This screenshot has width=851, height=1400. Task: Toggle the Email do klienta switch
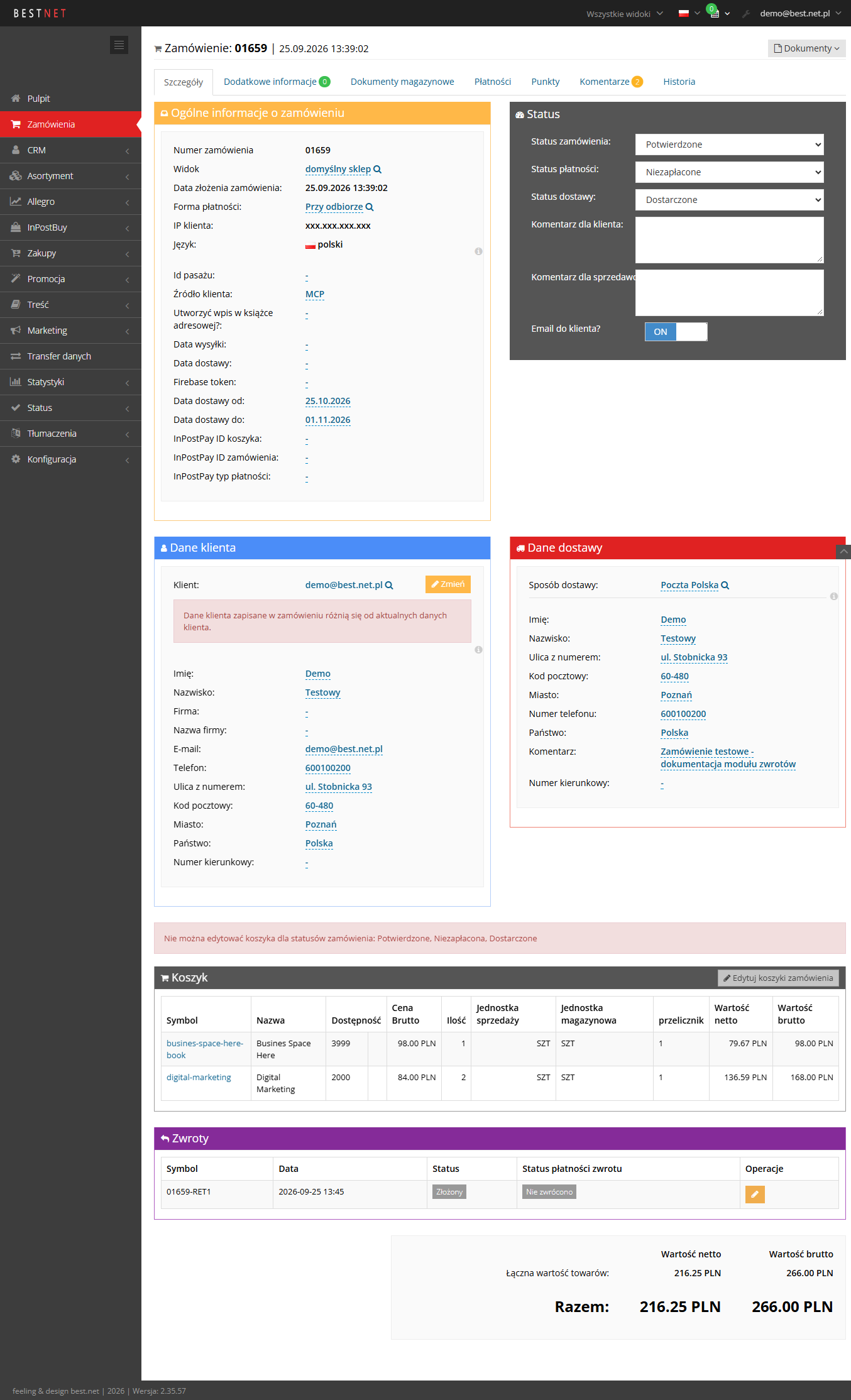[x=676, y=332]
